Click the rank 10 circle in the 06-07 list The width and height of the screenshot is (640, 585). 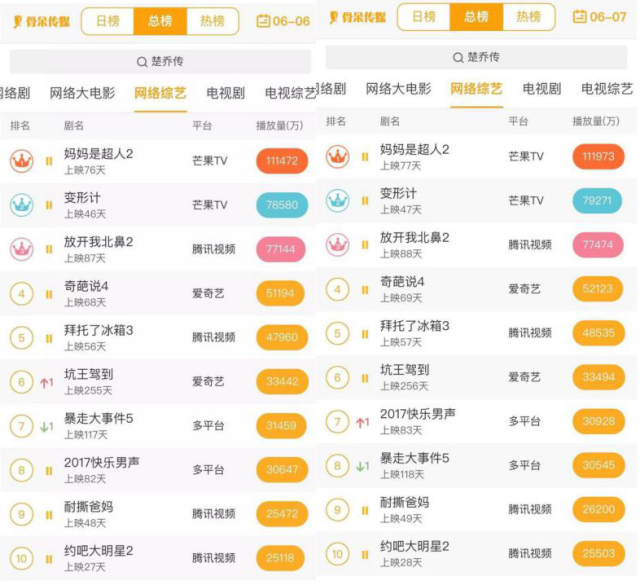pos(337,553)
